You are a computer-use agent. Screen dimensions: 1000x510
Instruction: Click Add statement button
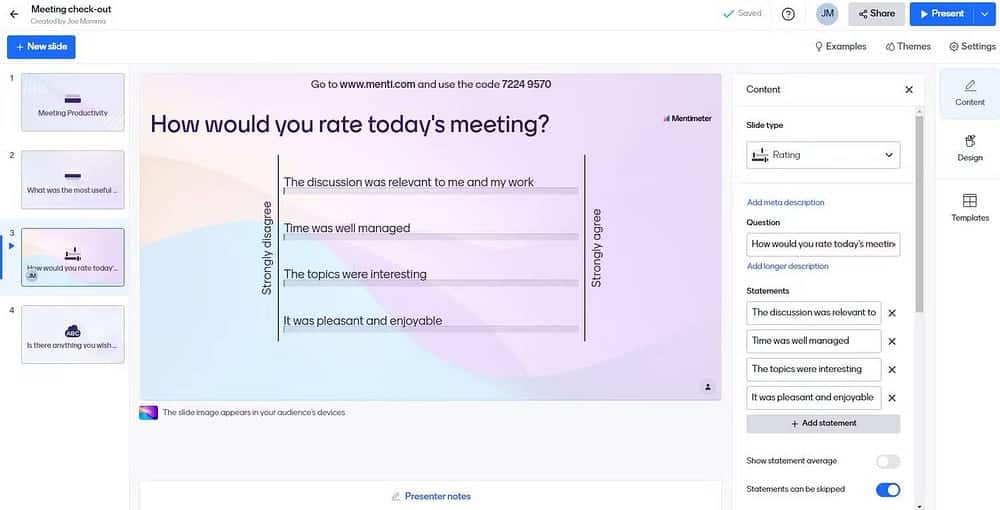point(823,424)
